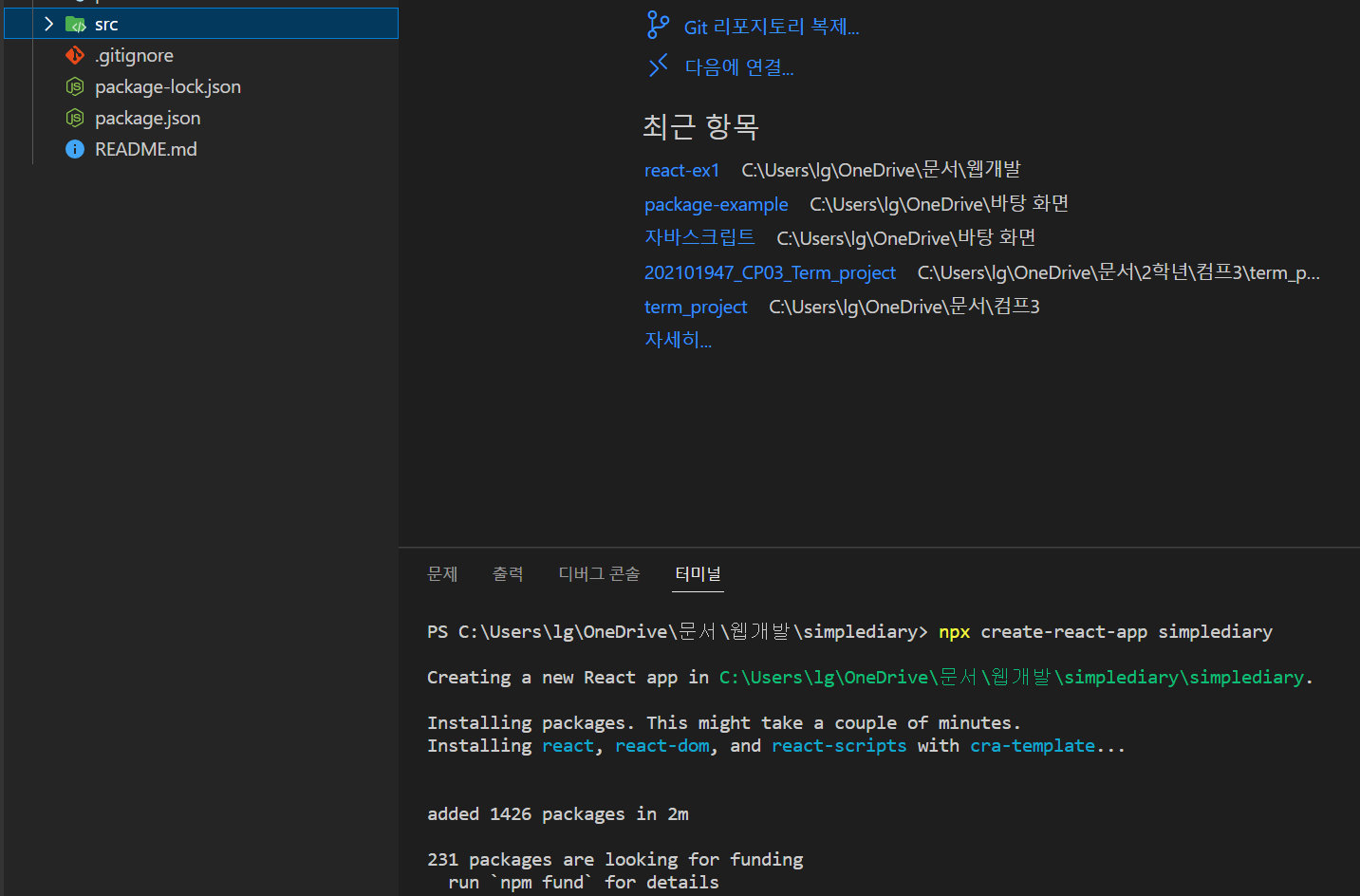This screenshot has height=896, width=1360.
Task: Click the 'added 1426 packages in 2m' line
Action: click(x=558, y=813)
